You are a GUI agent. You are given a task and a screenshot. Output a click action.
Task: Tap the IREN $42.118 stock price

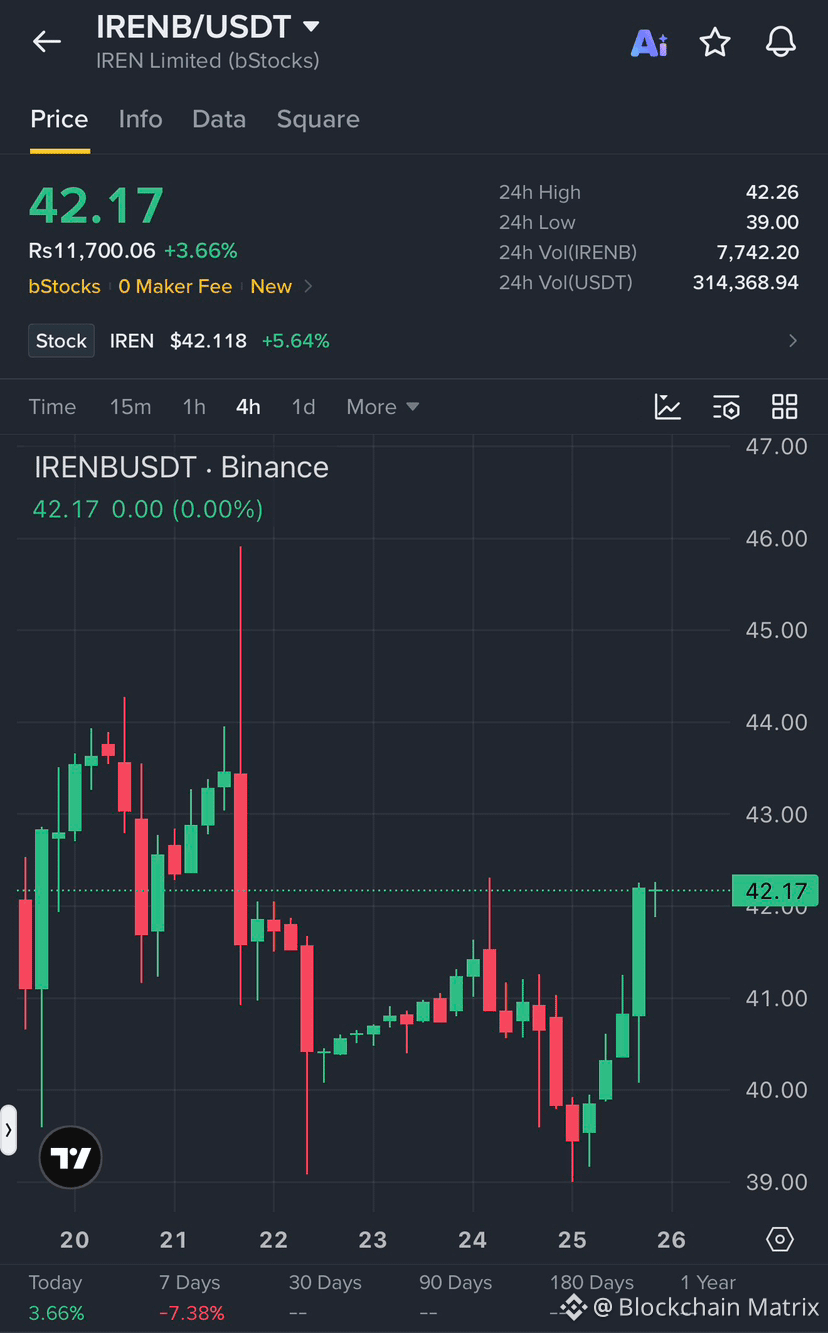tap(178, 341)
